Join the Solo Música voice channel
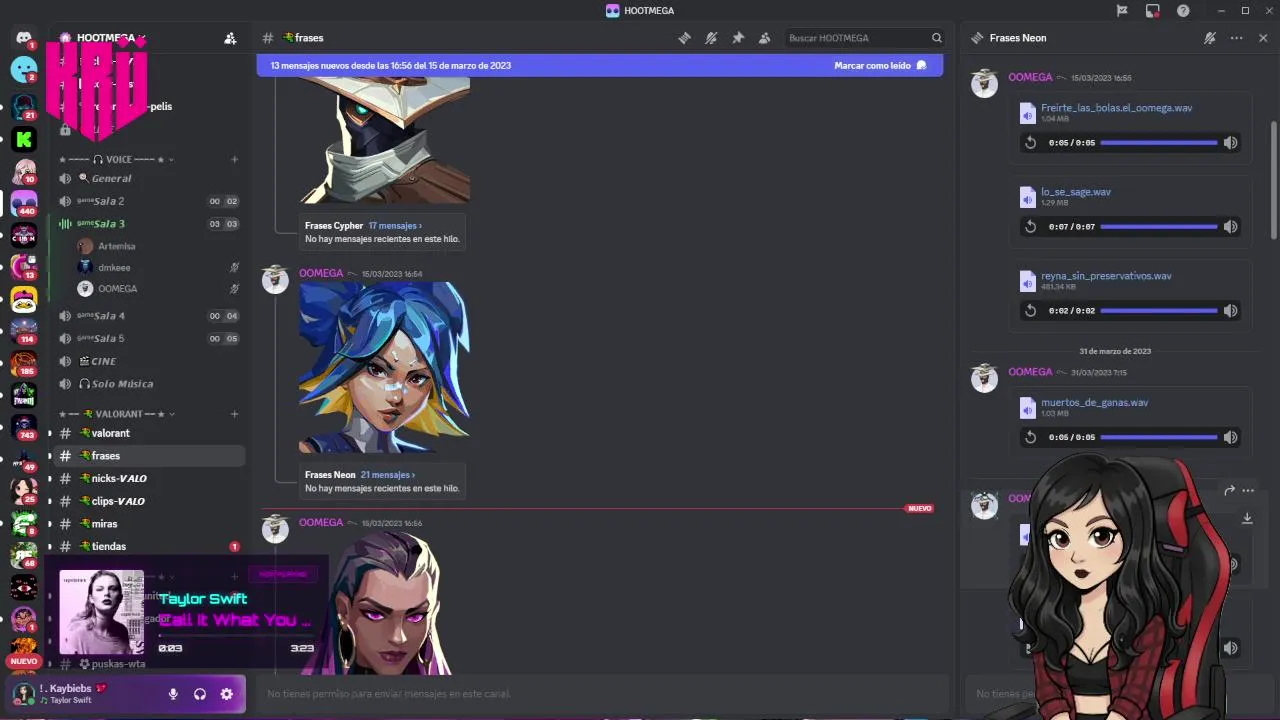The image size is (1280, 720). [x=148, y=384]
